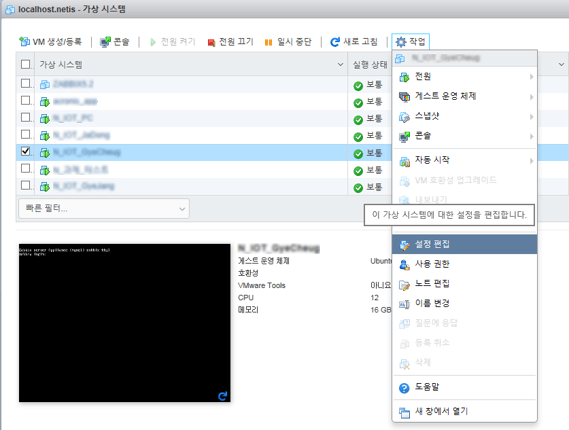Check the acronis VM row checkbox
Image resolution: width=569 pixels, height=430 pixels.
(25, 100)
